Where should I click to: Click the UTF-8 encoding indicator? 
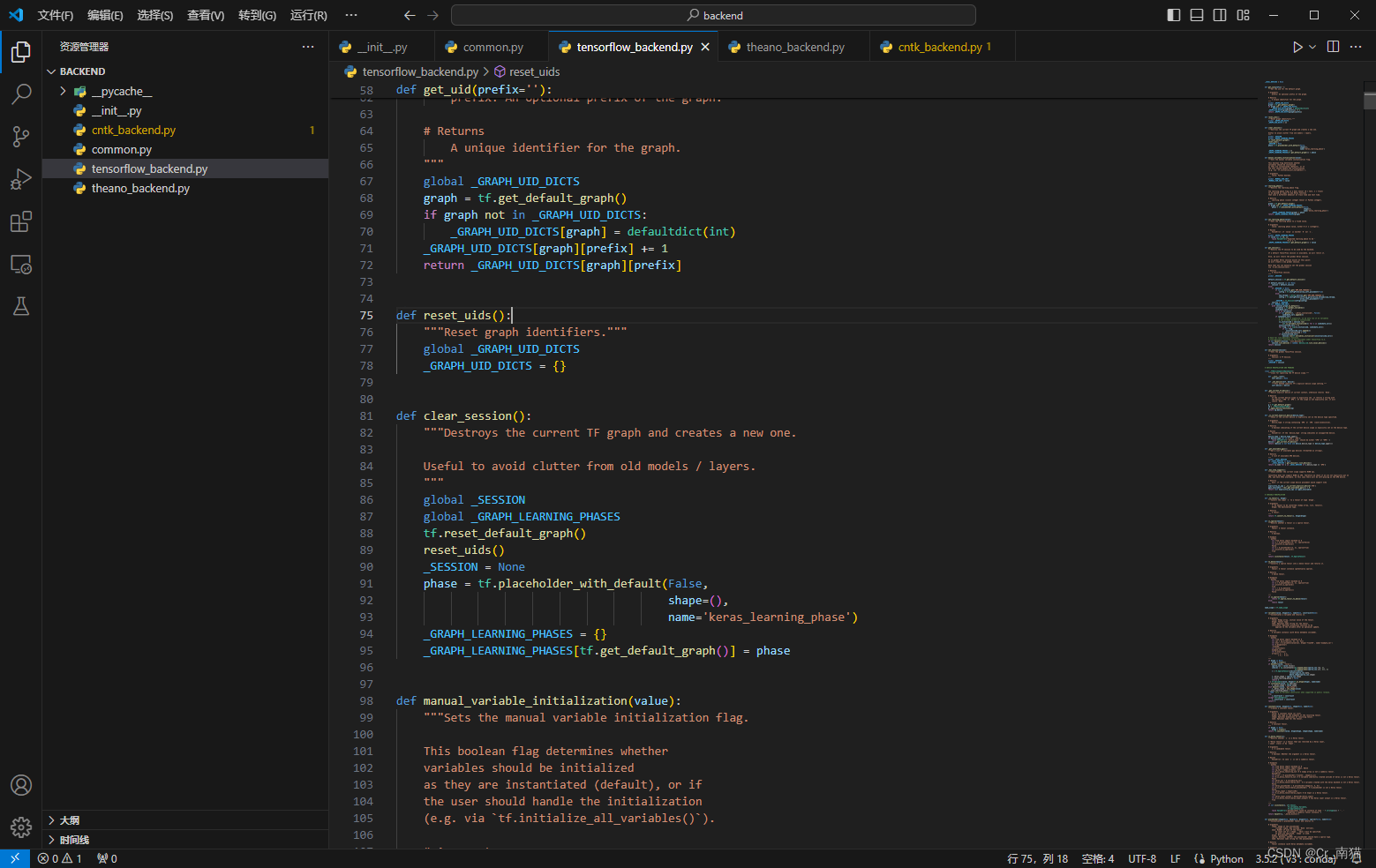[1142, 857]
